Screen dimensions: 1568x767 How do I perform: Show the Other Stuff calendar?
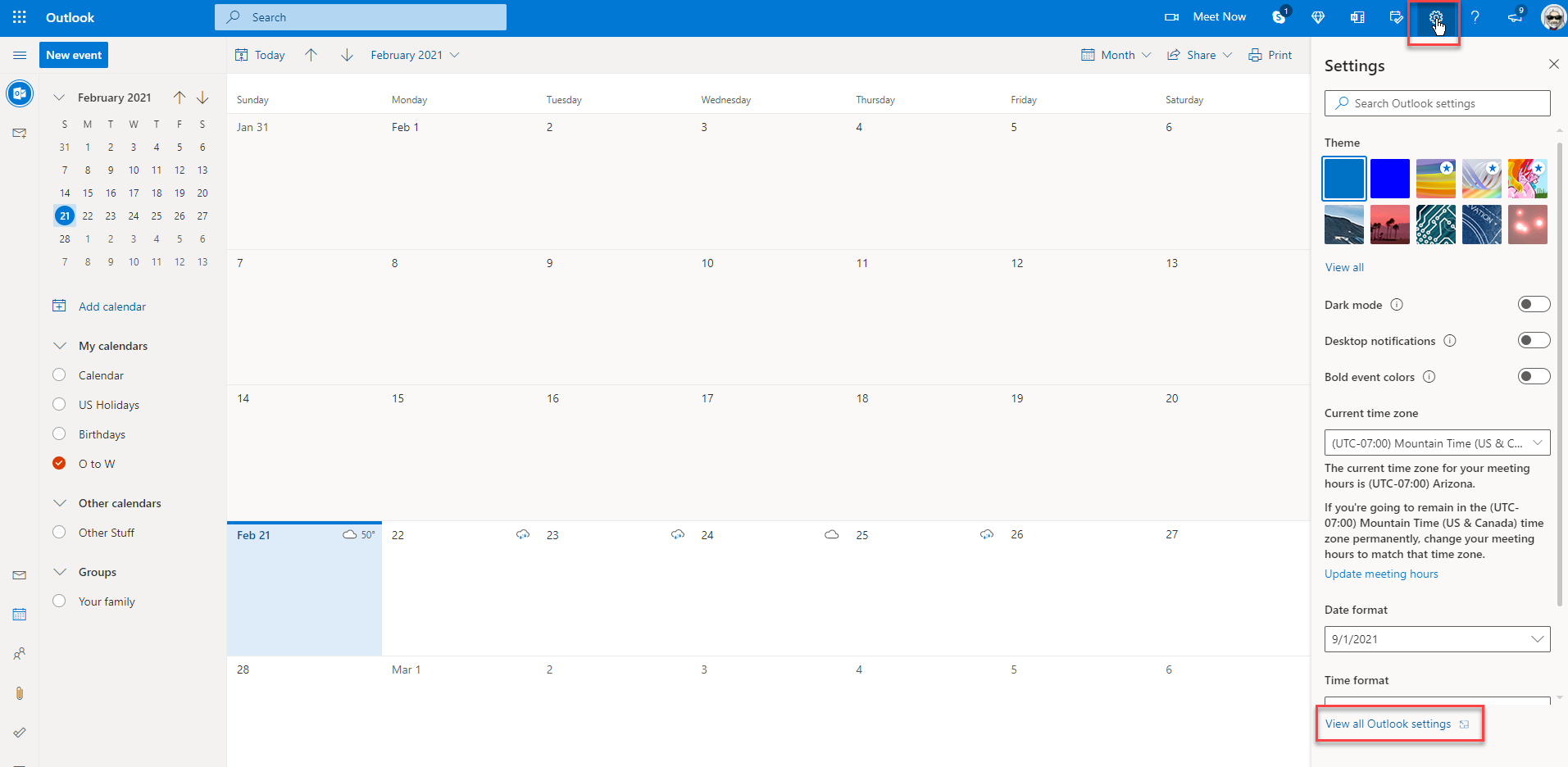[59, 532]
